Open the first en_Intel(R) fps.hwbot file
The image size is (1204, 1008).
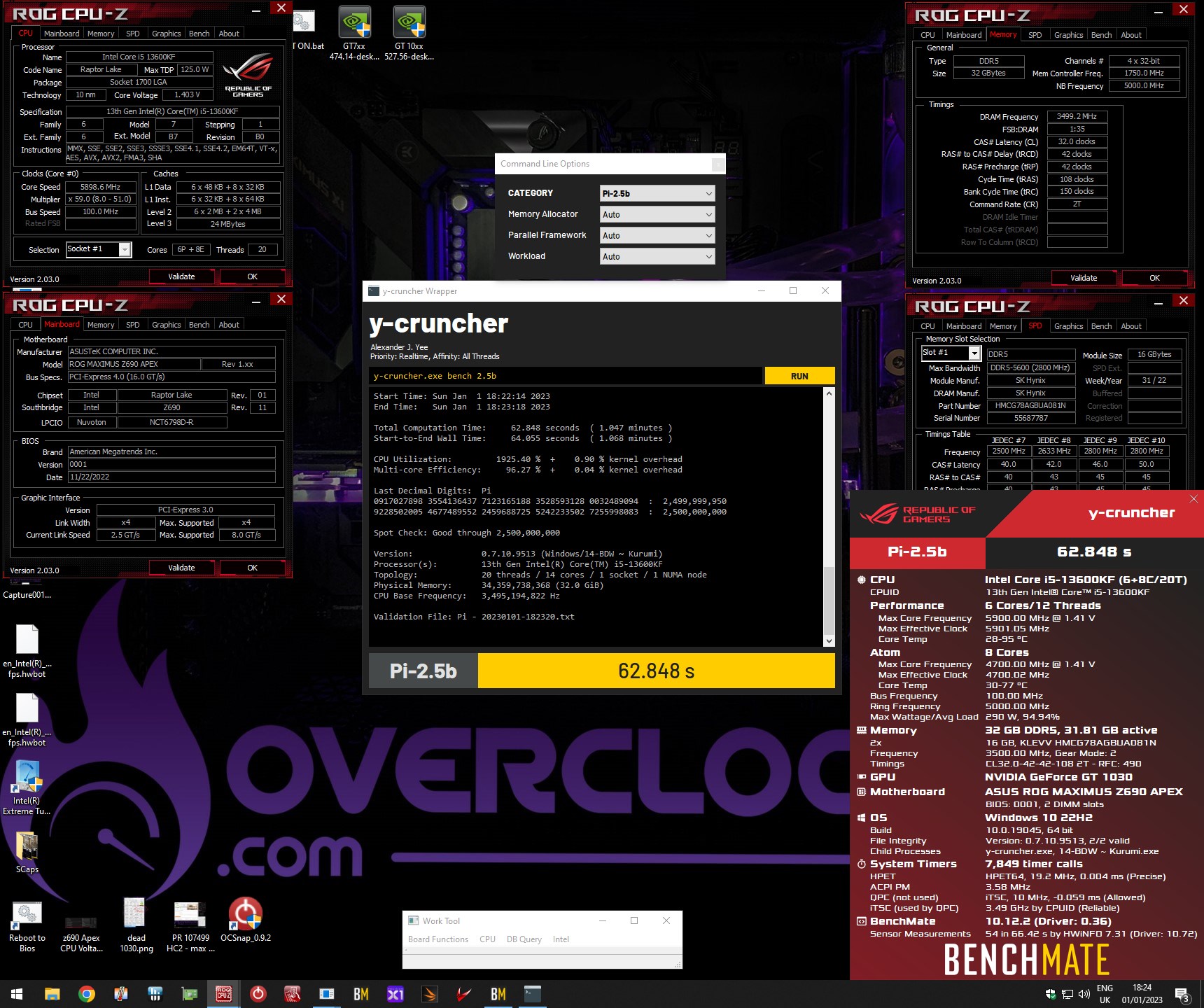[27, 651]
